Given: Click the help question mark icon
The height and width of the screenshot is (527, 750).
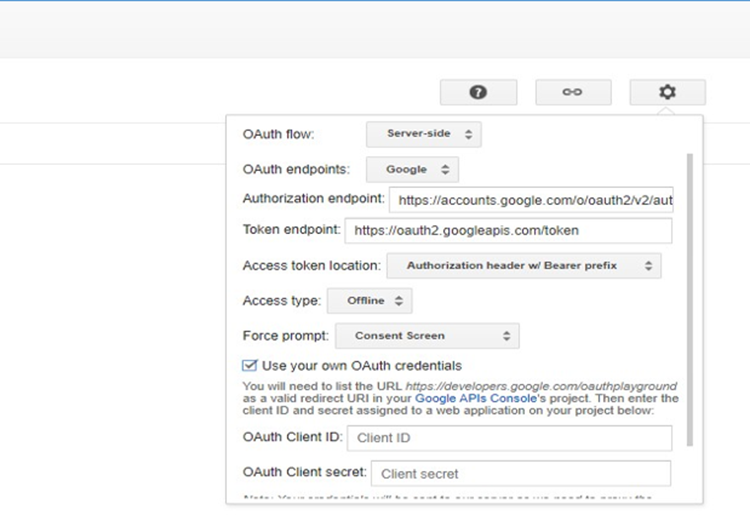Looking at the screenshot, I should coord(478,92).
